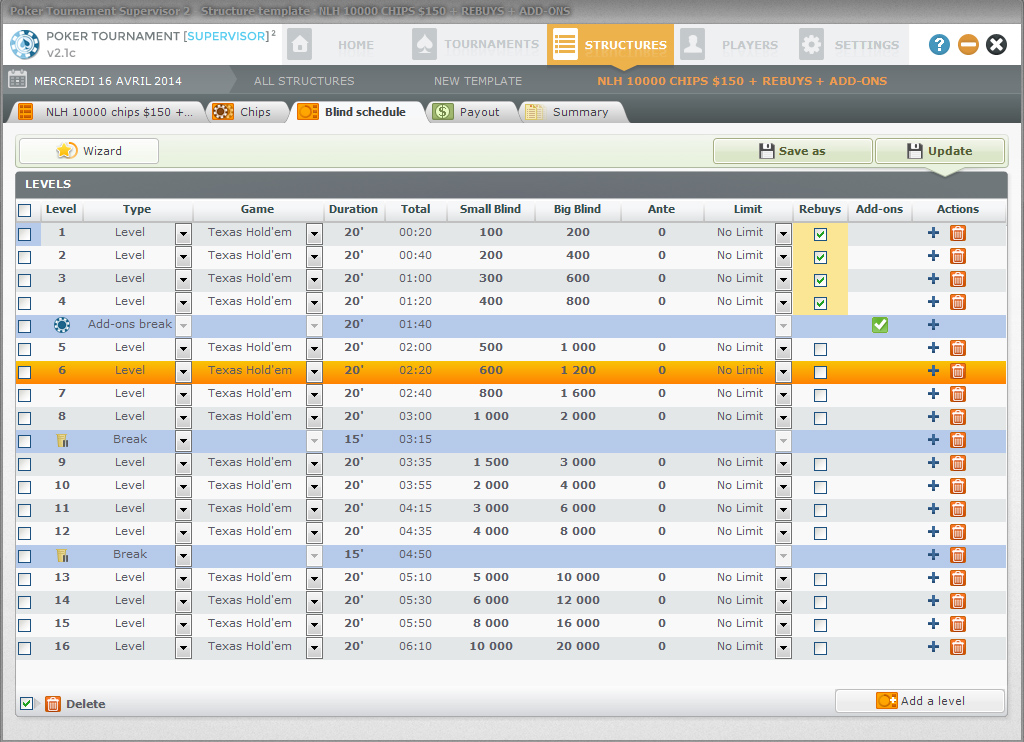Enable Rebuys checkbox for level 5
This screenshot has width=1024, height=742.
[820, 349]
